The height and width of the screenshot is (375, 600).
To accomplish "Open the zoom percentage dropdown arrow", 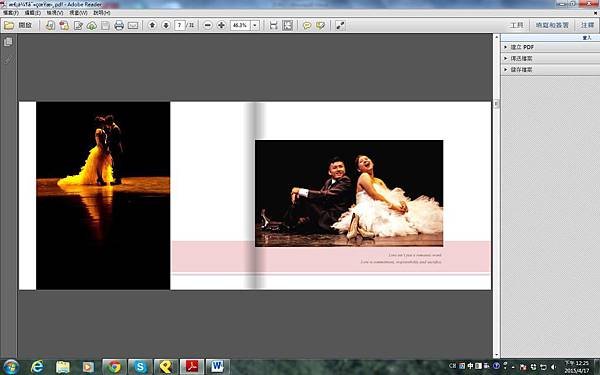I will [x=255, y=26].
